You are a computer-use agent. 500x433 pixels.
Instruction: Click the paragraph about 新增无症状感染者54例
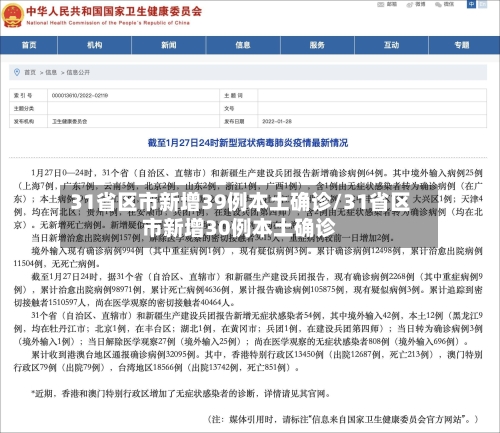[x=248, y=329]
